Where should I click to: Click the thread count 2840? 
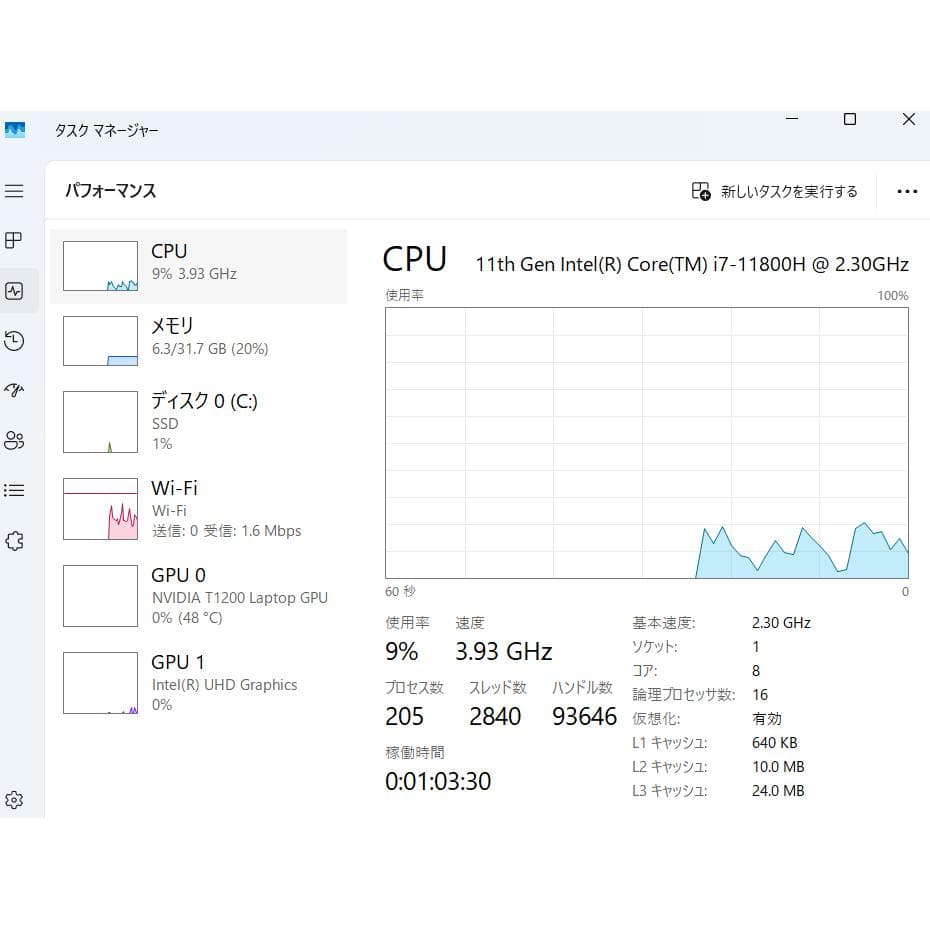click(x=495, y=716)
